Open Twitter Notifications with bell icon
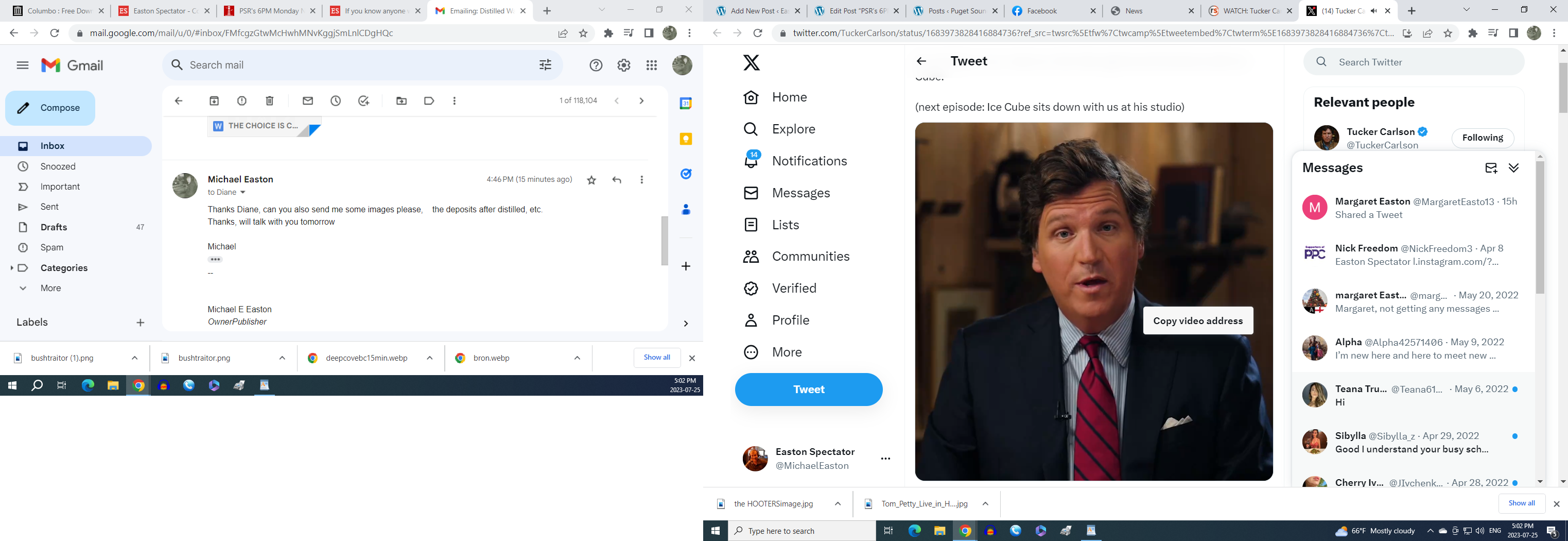Viewport: 1568px width, 541px height. click(751, 161)
